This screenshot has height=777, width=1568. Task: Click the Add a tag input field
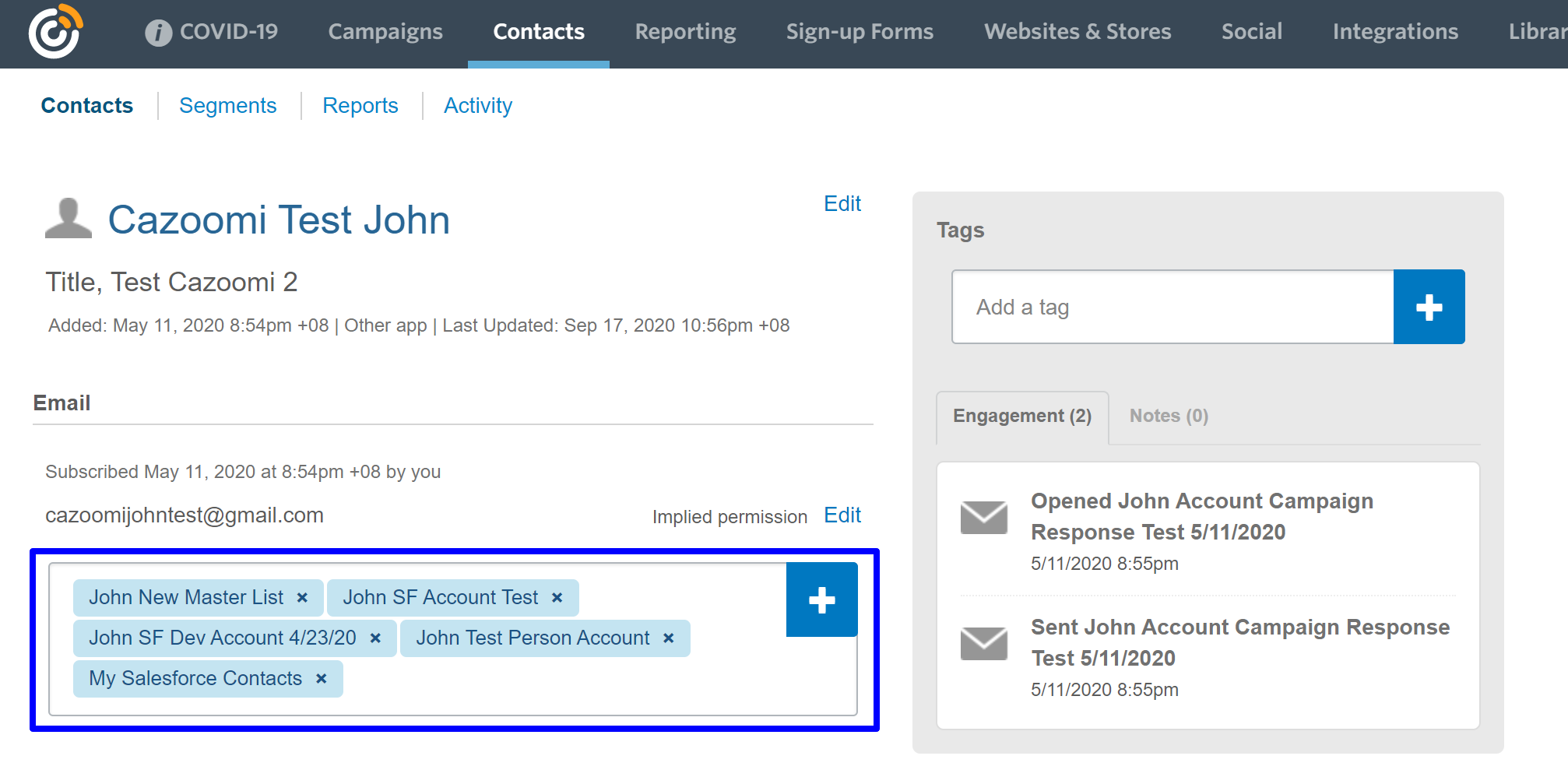tap(1172, 307)
